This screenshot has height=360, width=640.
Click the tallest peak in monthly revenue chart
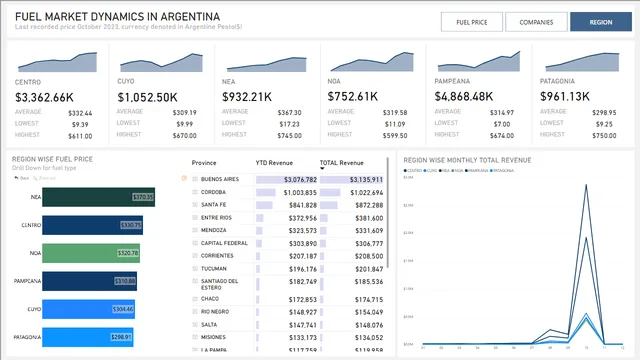[586, 185]
